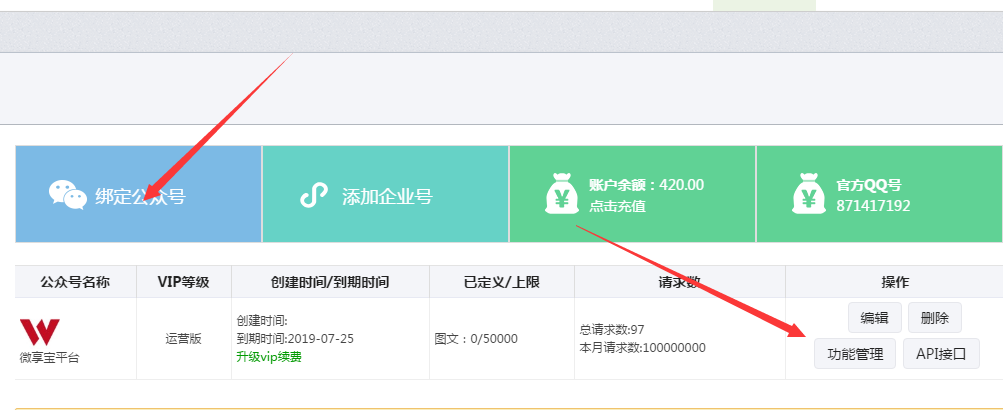Viewport: 1003px width, 410px height.
Task: Click the 微享宝平台 account name
Action: pyautogui.click(x=49, y=358)
